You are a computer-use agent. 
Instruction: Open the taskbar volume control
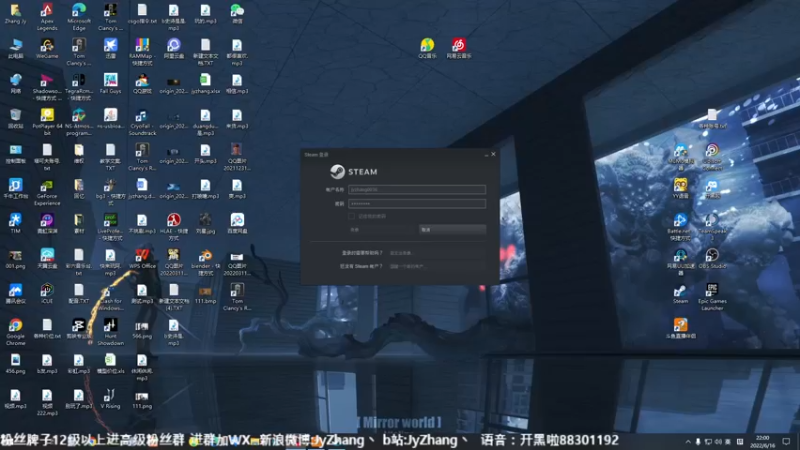point(718,441)
